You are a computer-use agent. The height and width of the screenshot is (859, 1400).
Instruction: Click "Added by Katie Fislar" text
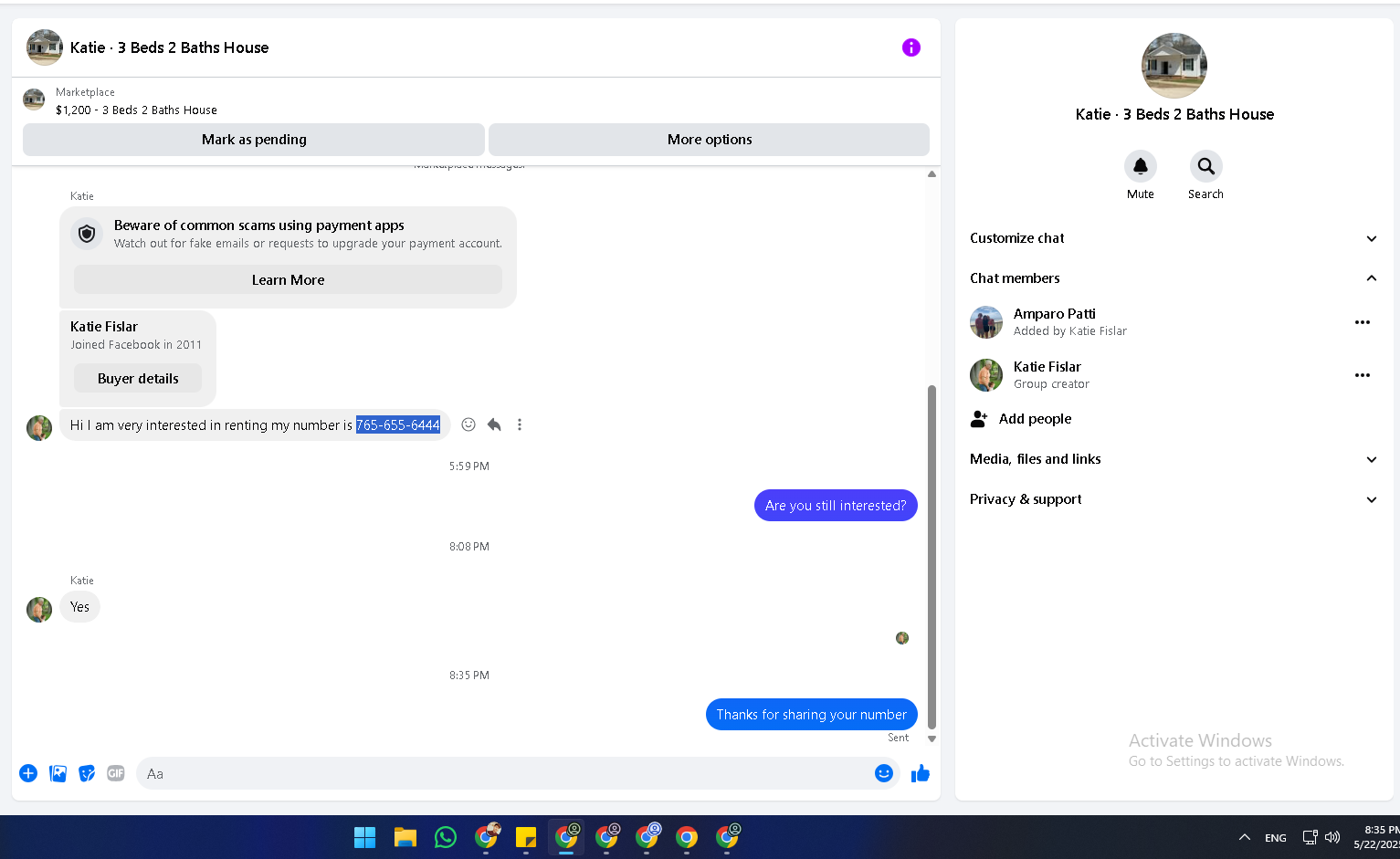[1070, 331]
